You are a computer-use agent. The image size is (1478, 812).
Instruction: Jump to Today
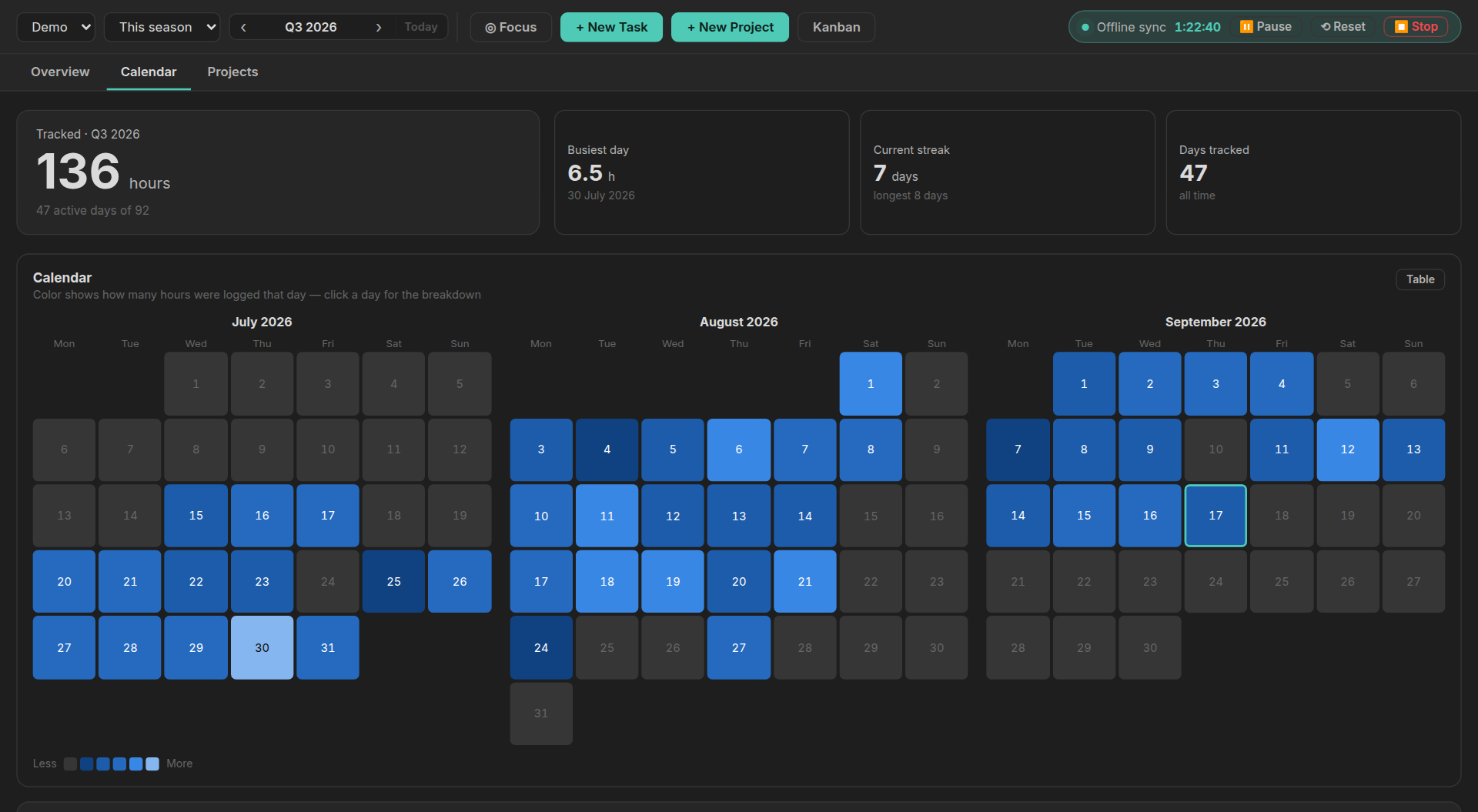(x=421, y=27)
